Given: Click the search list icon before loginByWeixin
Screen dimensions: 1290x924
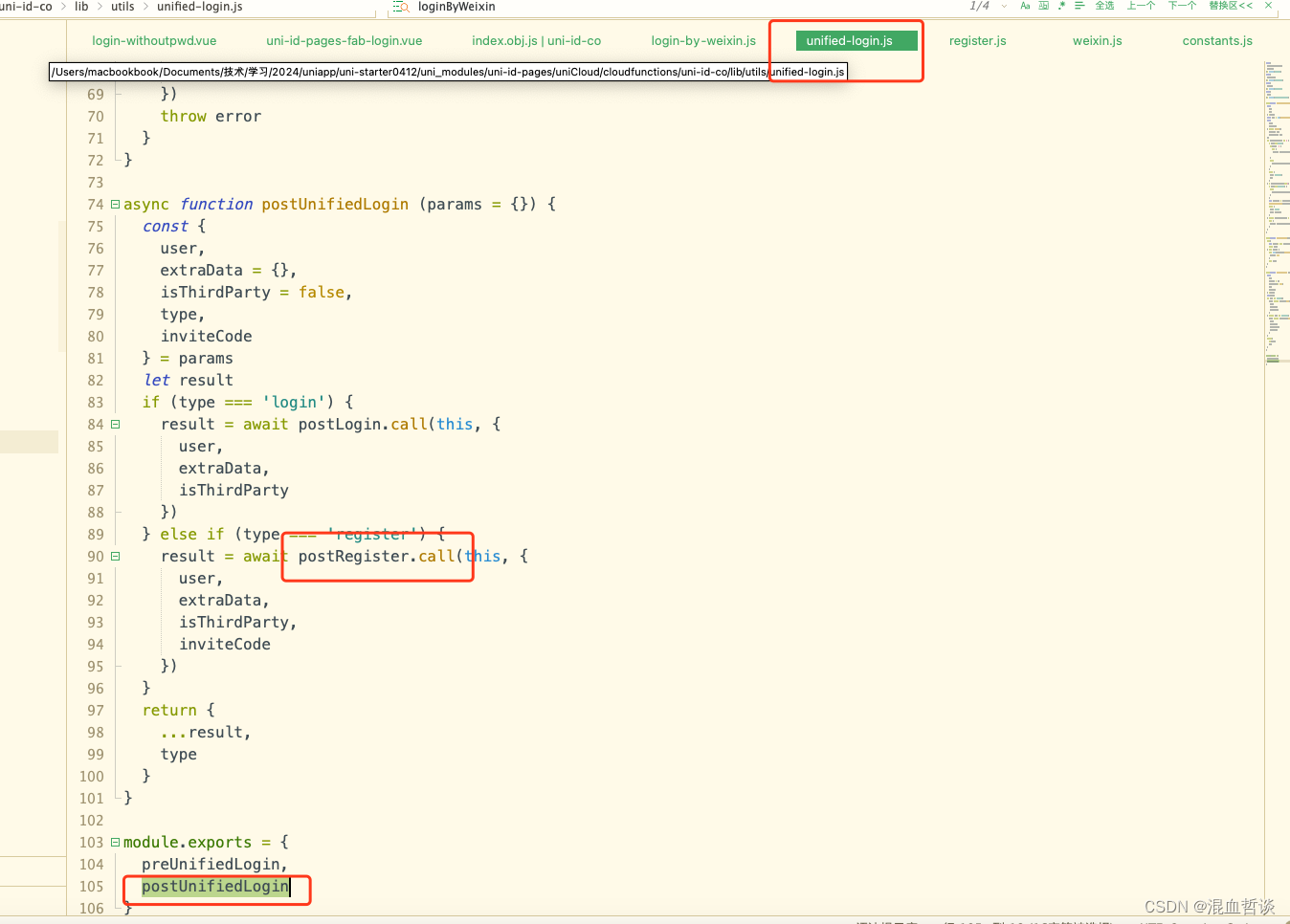Looking at the screenshot, I should pyautogui.click(x=401, y=7).
